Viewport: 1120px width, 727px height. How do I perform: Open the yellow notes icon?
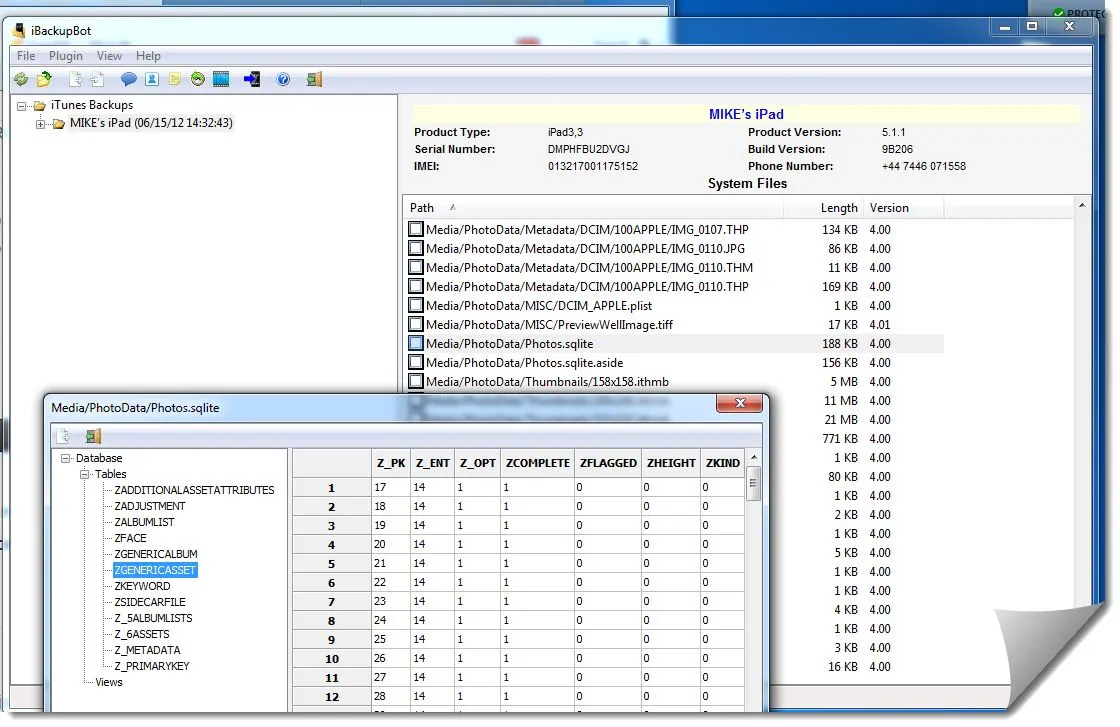pos(175,80)
